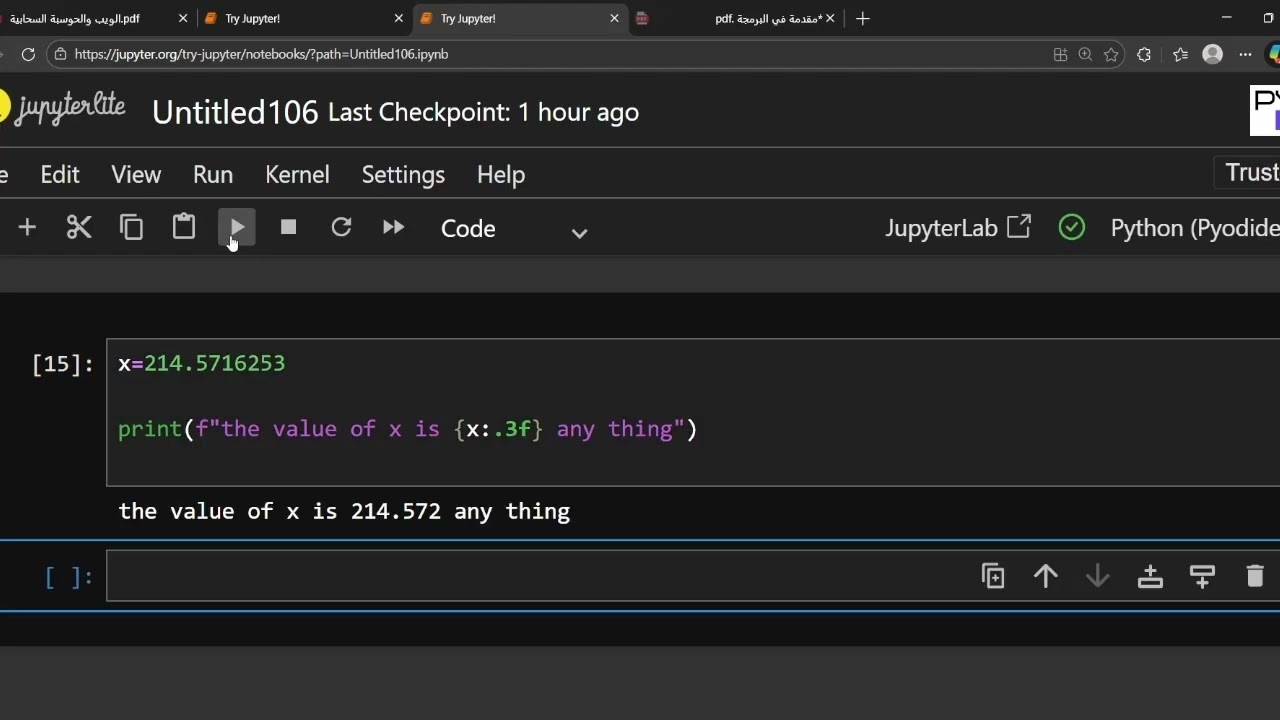Click the print f-string code line
The image size is (1280, 720).
click(408, 429)
